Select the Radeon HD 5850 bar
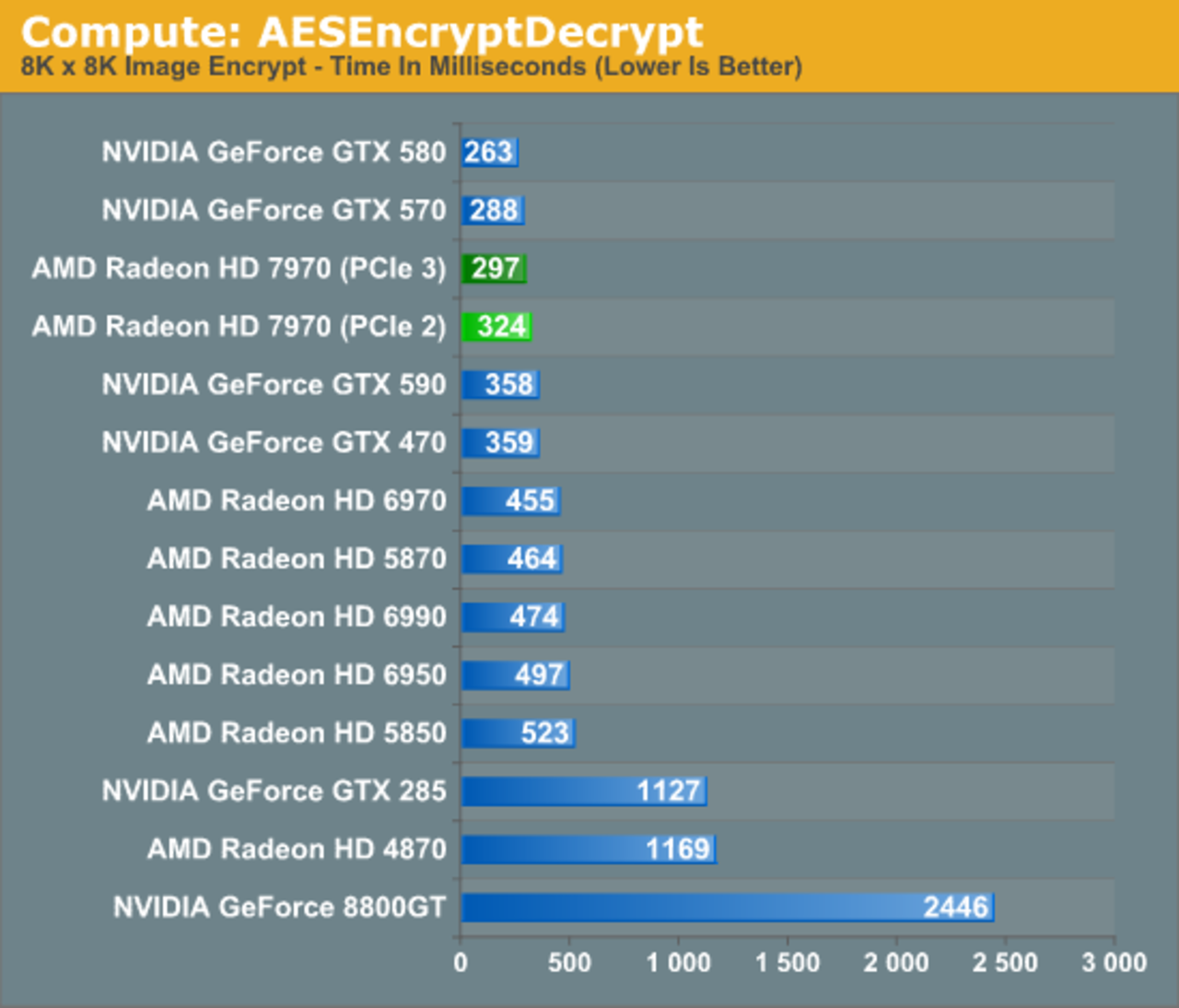Viewport: 1179px width, 1008px height. pos(518,733)
